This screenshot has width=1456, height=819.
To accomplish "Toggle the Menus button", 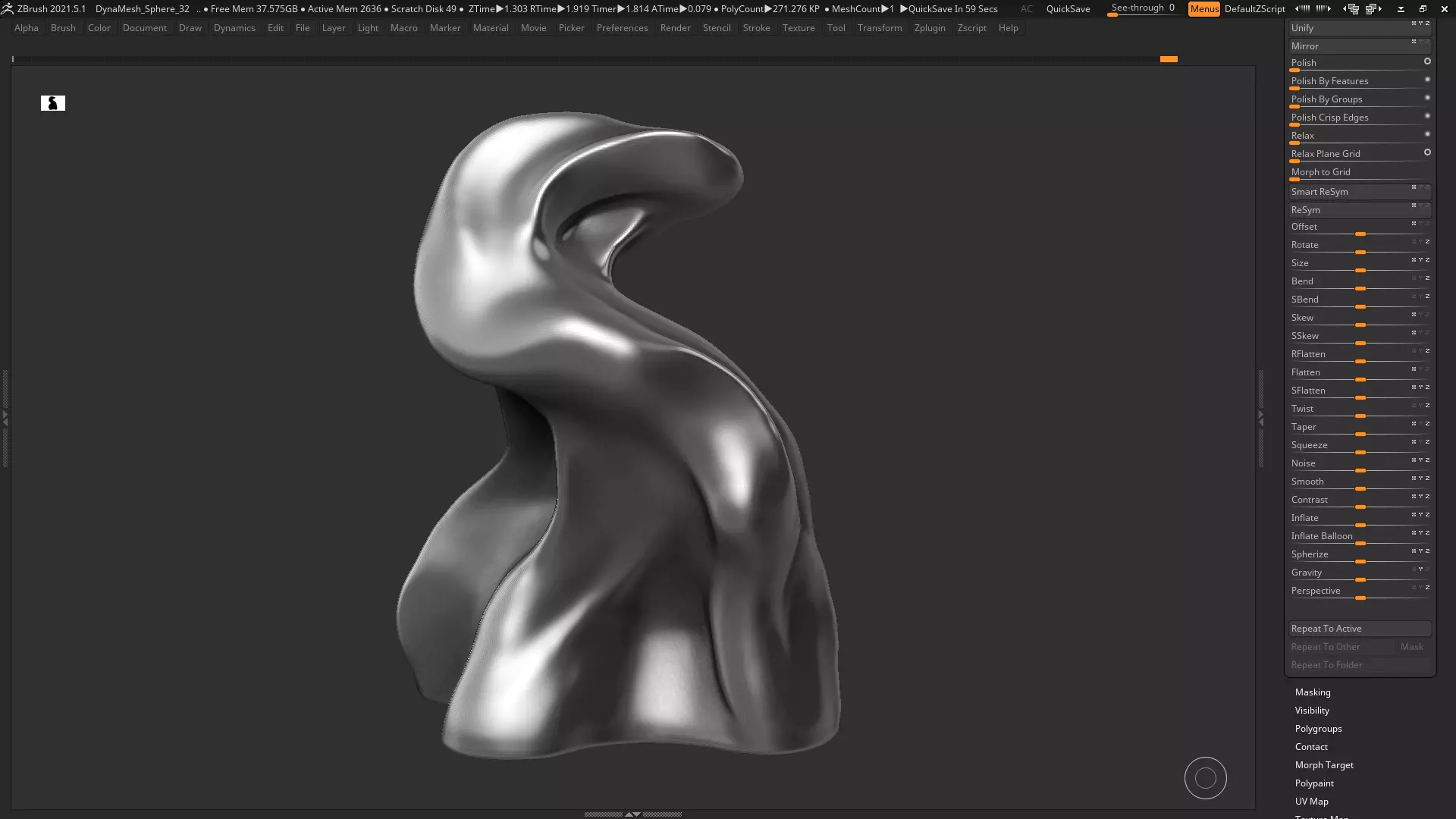I will point(1203,9).
